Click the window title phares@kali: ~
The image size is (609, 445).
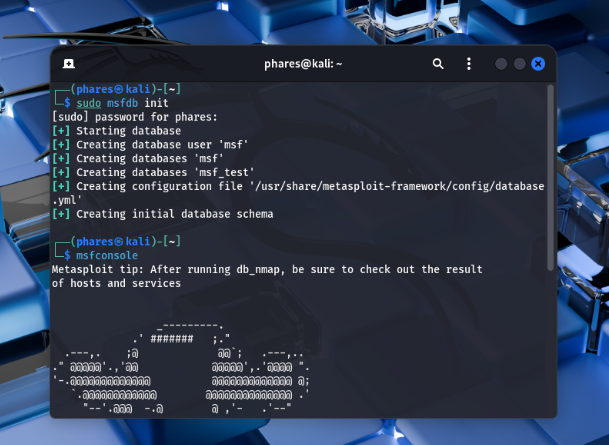click(x=303, y=64)
